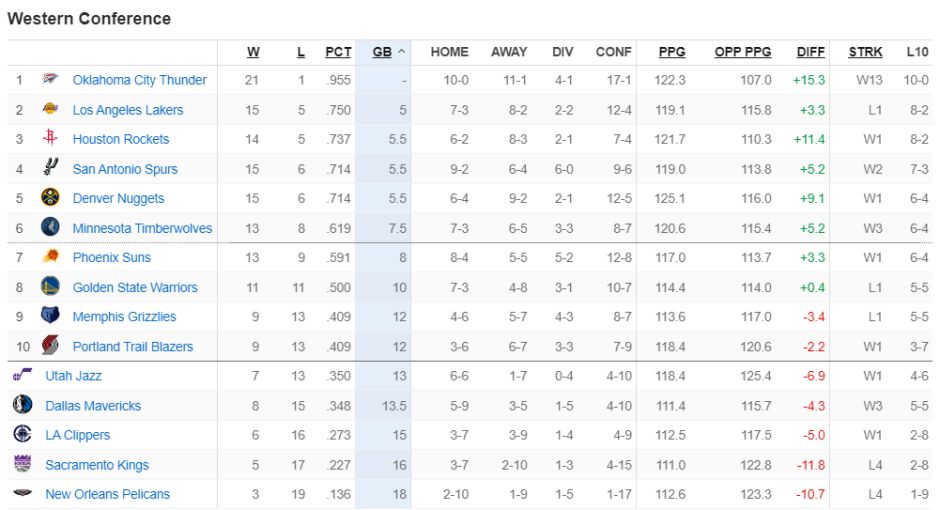Open the New Orleans Pelicans link
Image resolution: width=940 pixels, height=510 pixels.
click(107, 494)
